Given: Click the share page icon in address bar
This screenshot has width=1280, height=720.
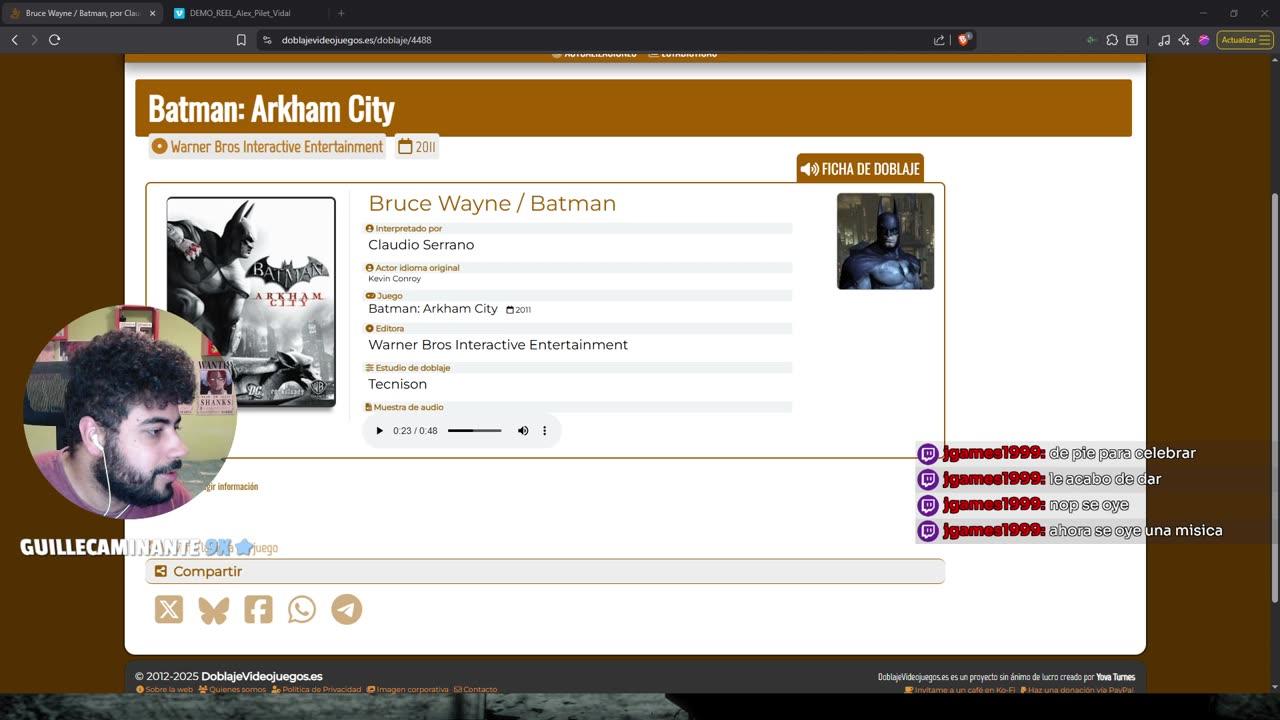Looking at the screenshot, I should [x=939, y=40].
